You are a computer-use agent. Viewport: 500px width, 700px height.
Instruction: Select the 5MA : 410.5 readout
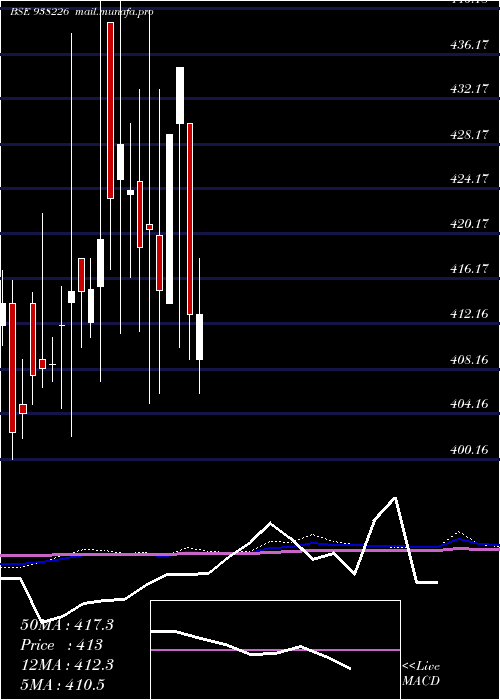coord(62,685)
